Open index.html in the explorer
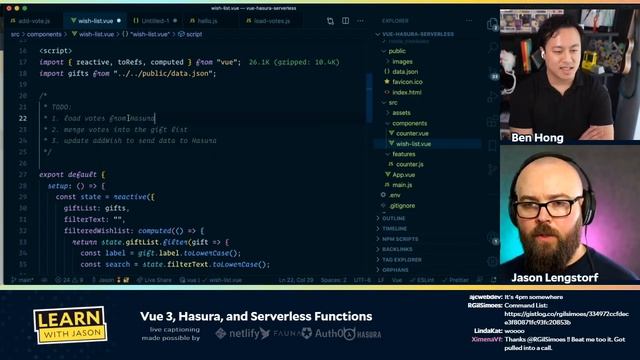This screenshot has width=640, height=360. (x=407, y=92)
